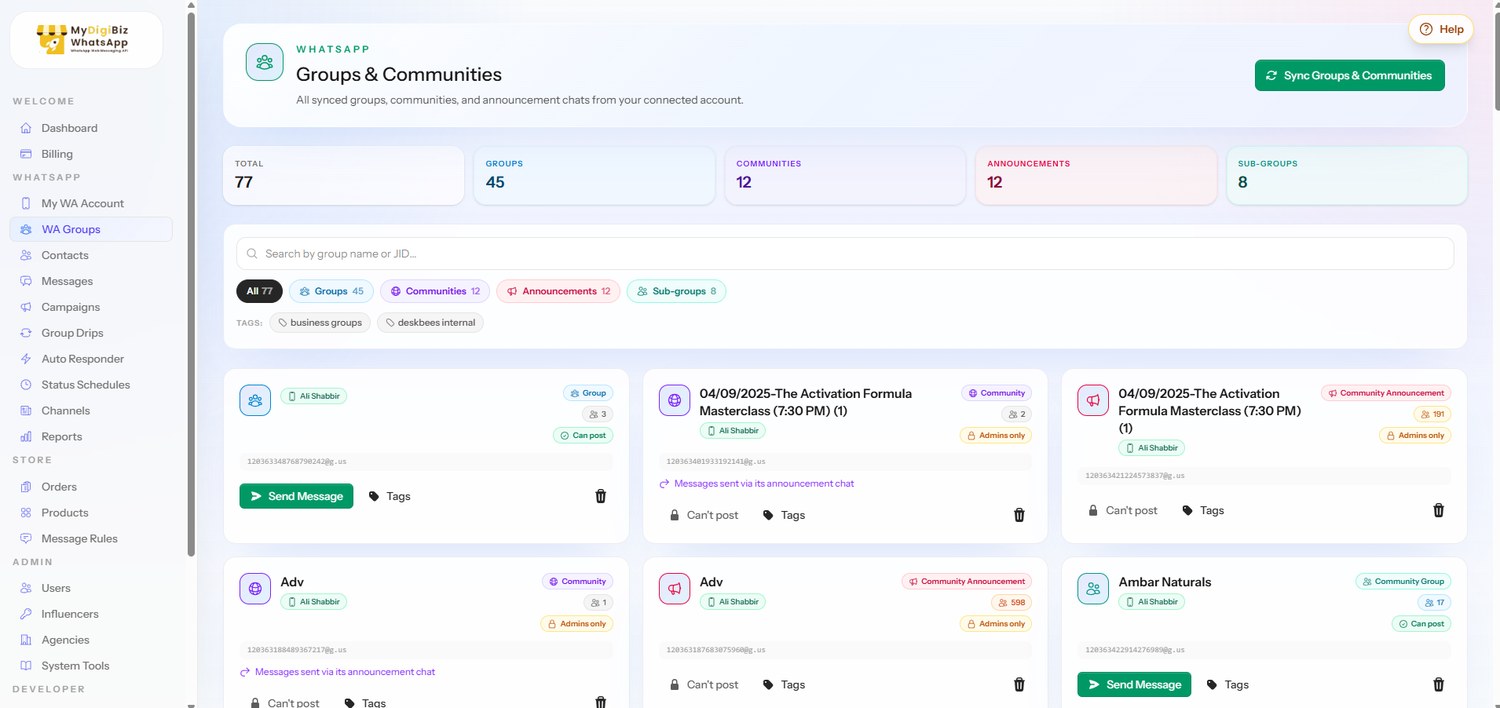Click the sidebar vertical scrollbar

[x=191, y=285]
